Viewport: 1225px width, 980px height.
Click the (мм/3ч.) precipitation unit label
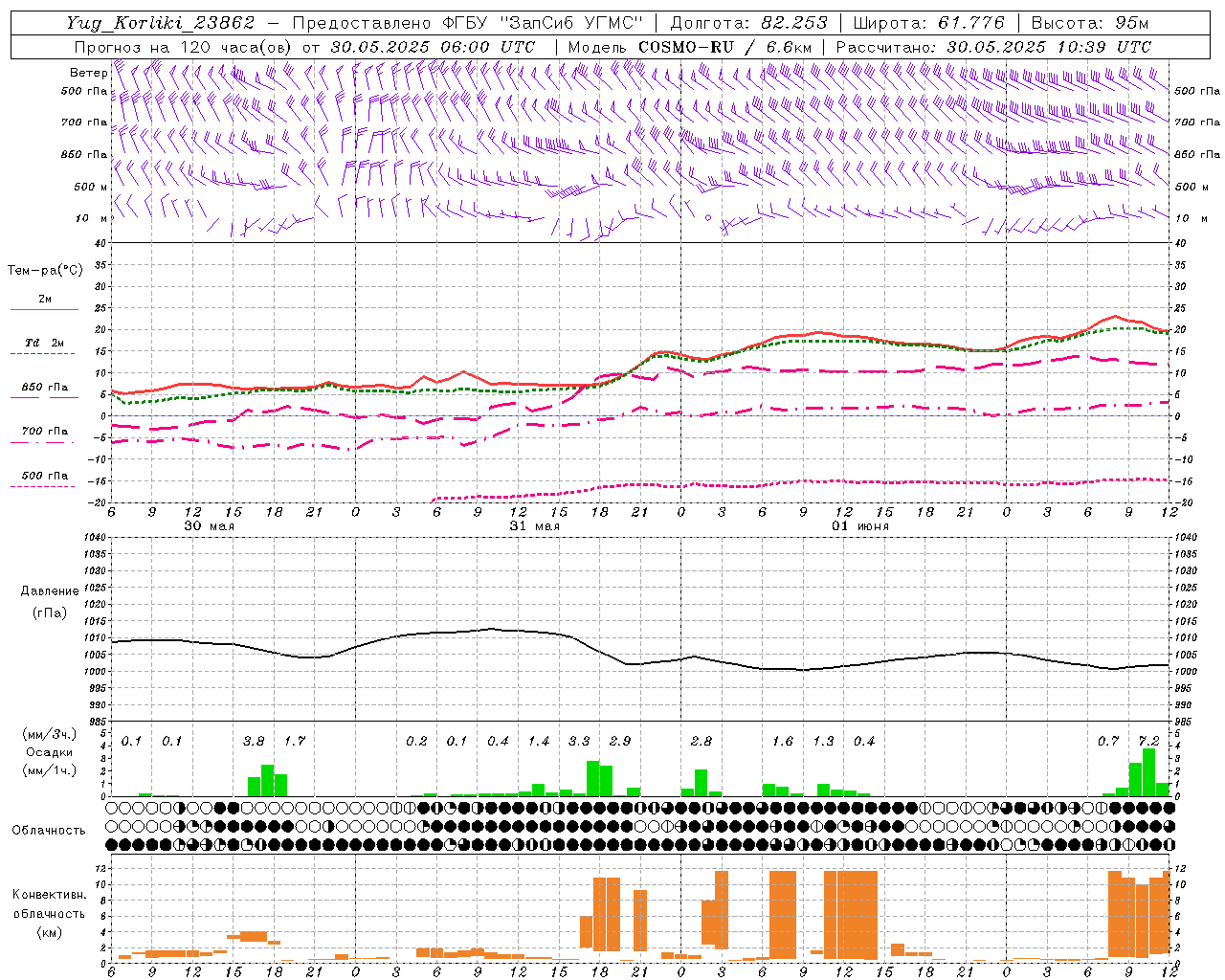pos(49,734)
